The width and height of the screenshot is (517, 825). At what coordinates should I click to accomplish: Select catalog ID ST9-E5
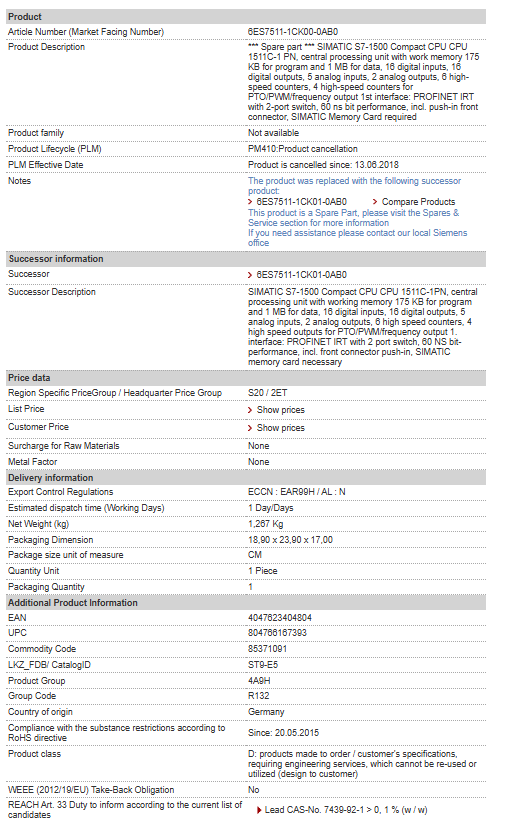pos(263,665)
